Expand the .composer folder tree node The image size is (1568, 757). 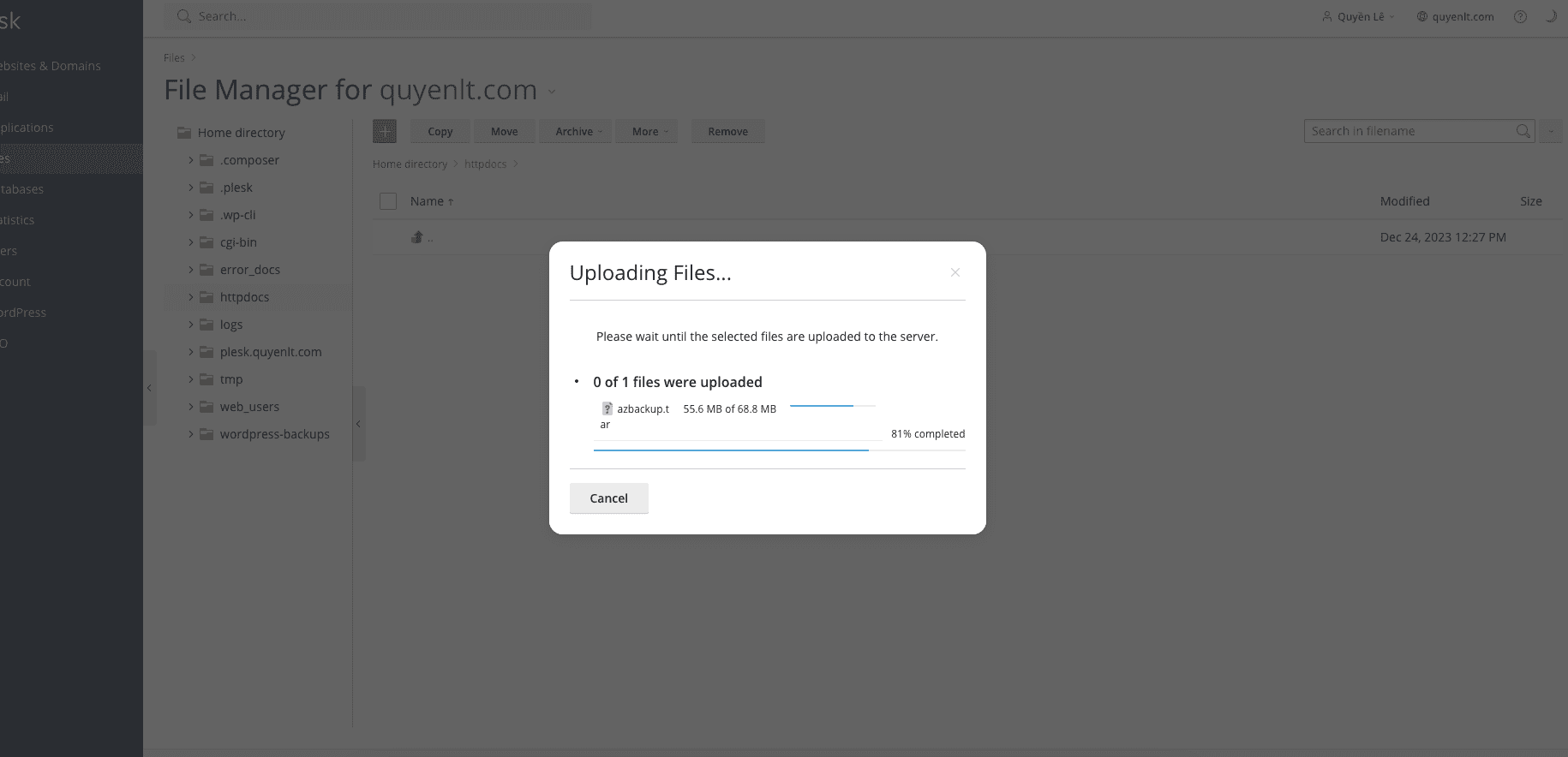tap(191, 160)
